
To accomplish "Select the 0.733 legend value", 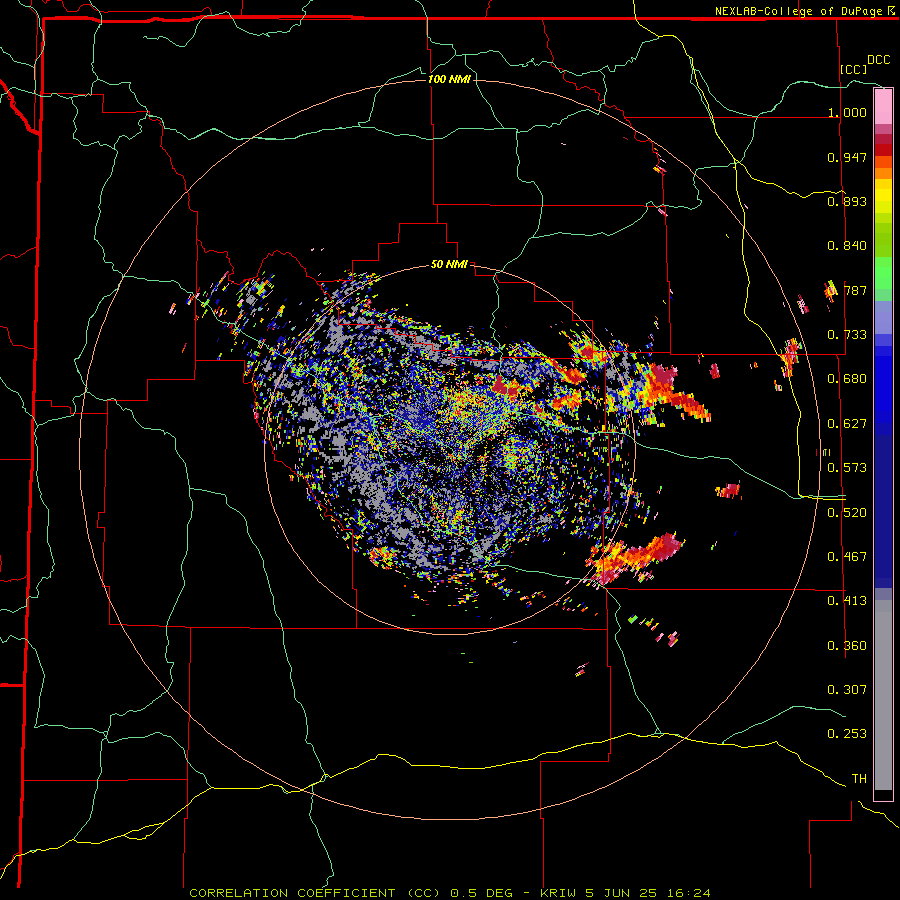I will pyautogui.click(x=847, y=335).
